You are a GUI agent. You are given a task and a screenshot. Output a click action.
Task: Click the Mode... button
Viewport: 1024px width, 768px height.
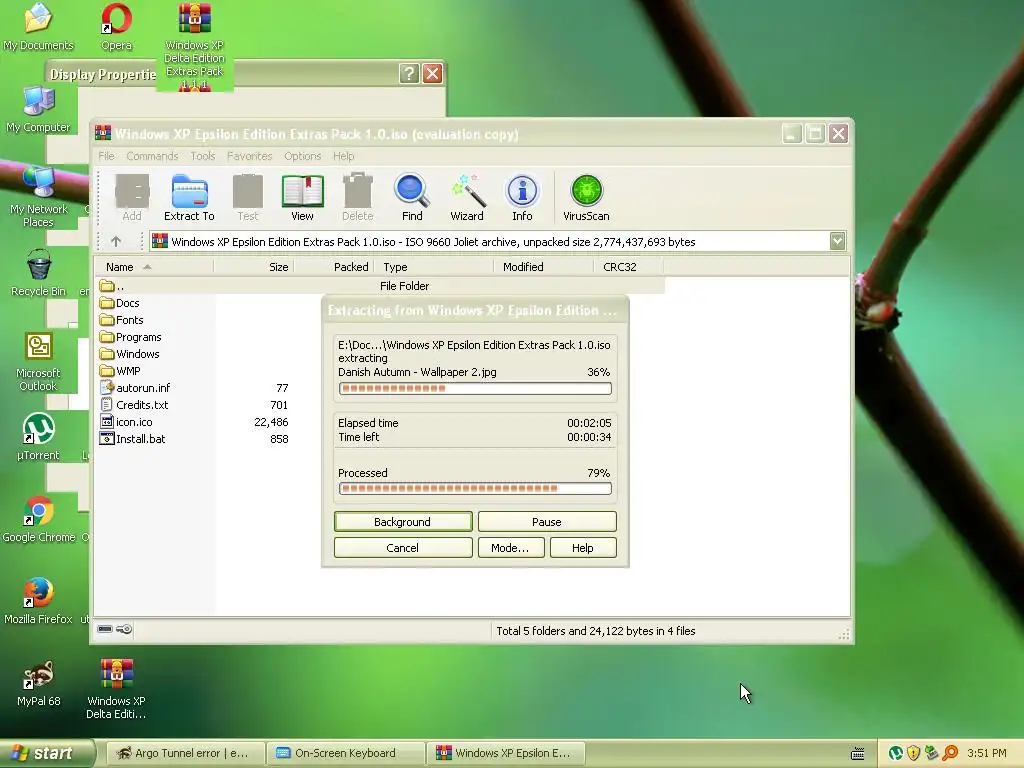click(x=510, y=548)
